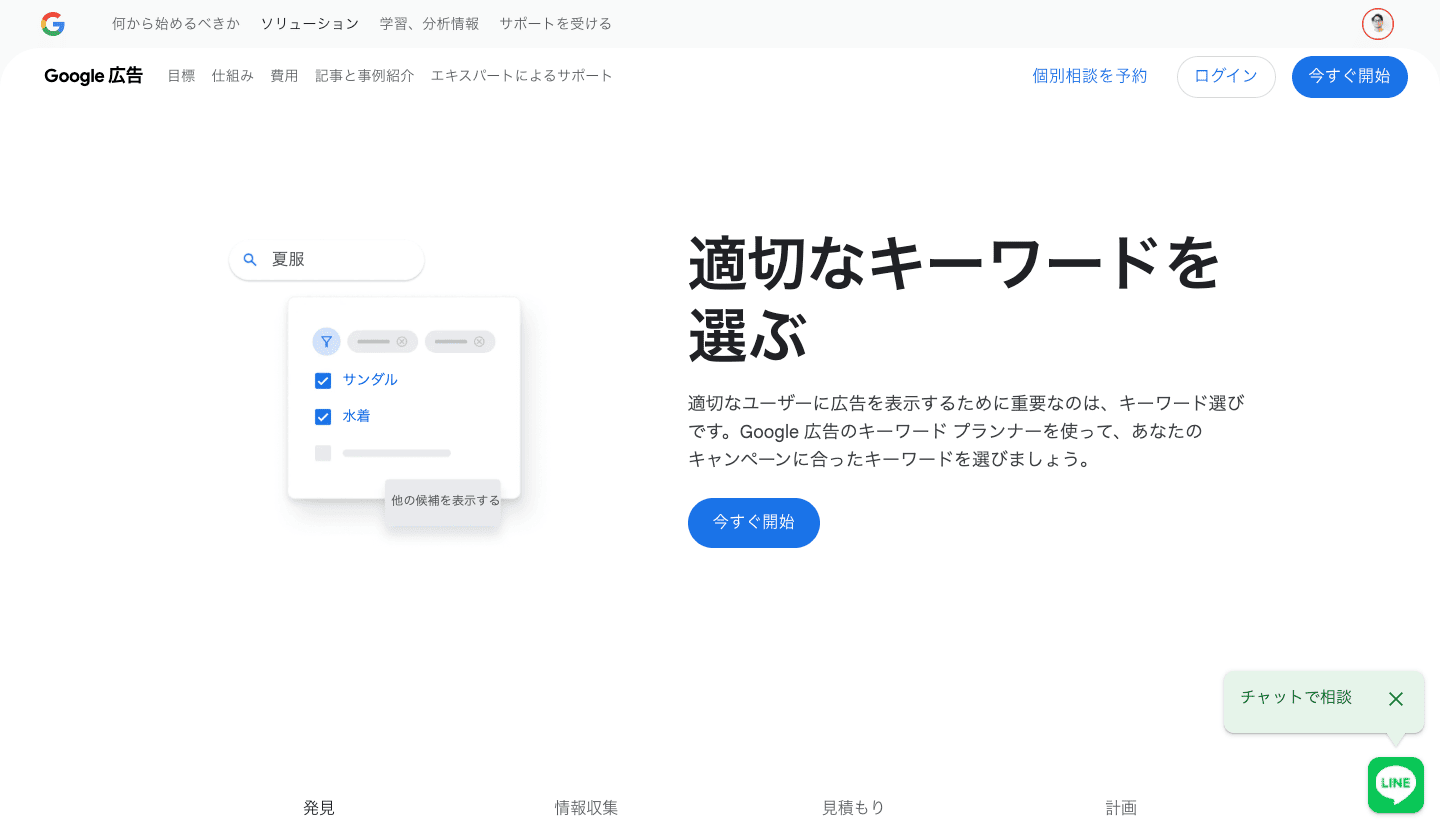The height and width of the screenshot is (829, 1440).
Task: Select the 見積もり step tab
Action: click(853, 807)
